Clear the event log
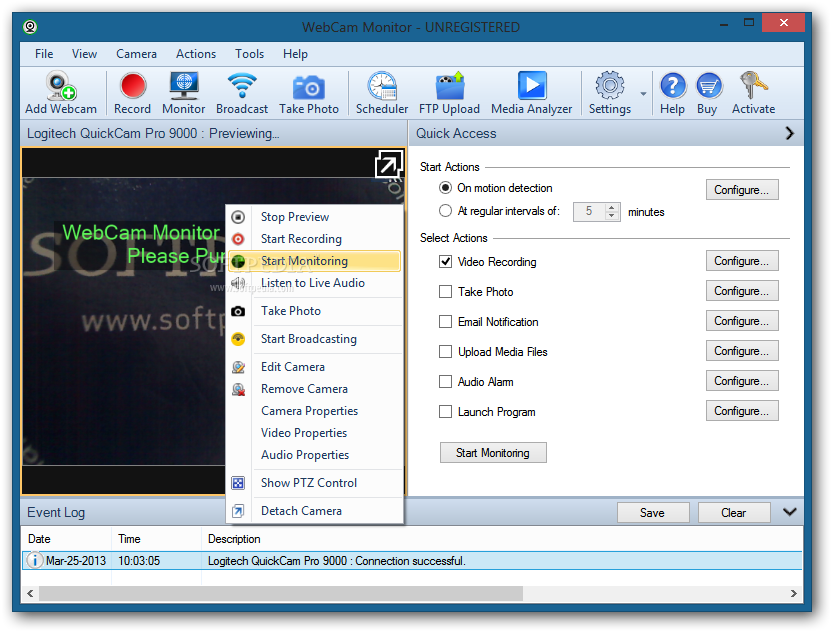 click(x=734, y=513)
